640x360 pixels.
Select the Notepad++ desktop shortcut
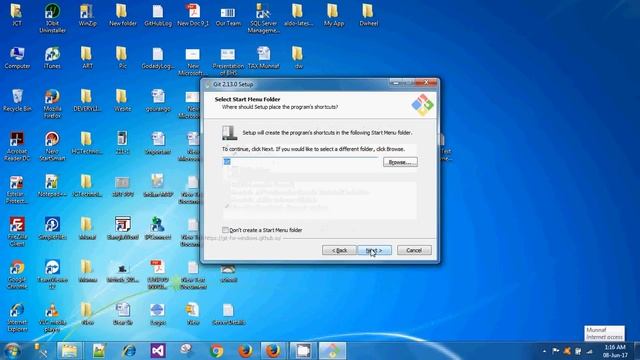(x=52, y=186)
